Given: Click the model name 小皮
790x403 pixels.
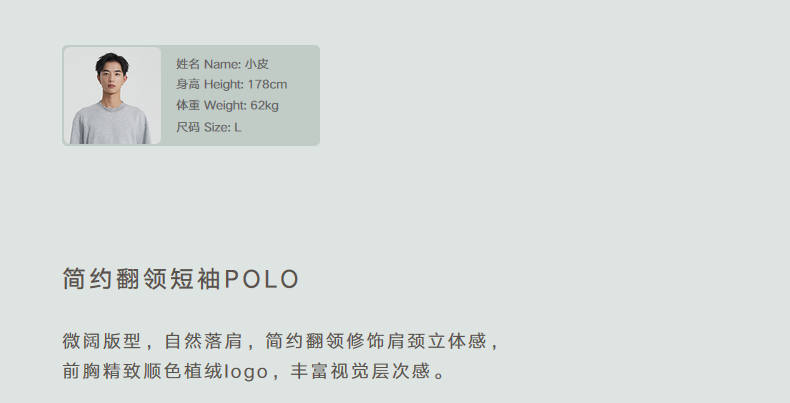Looking at the screenshot, I should pyautogui.click(x=257, y=64).
